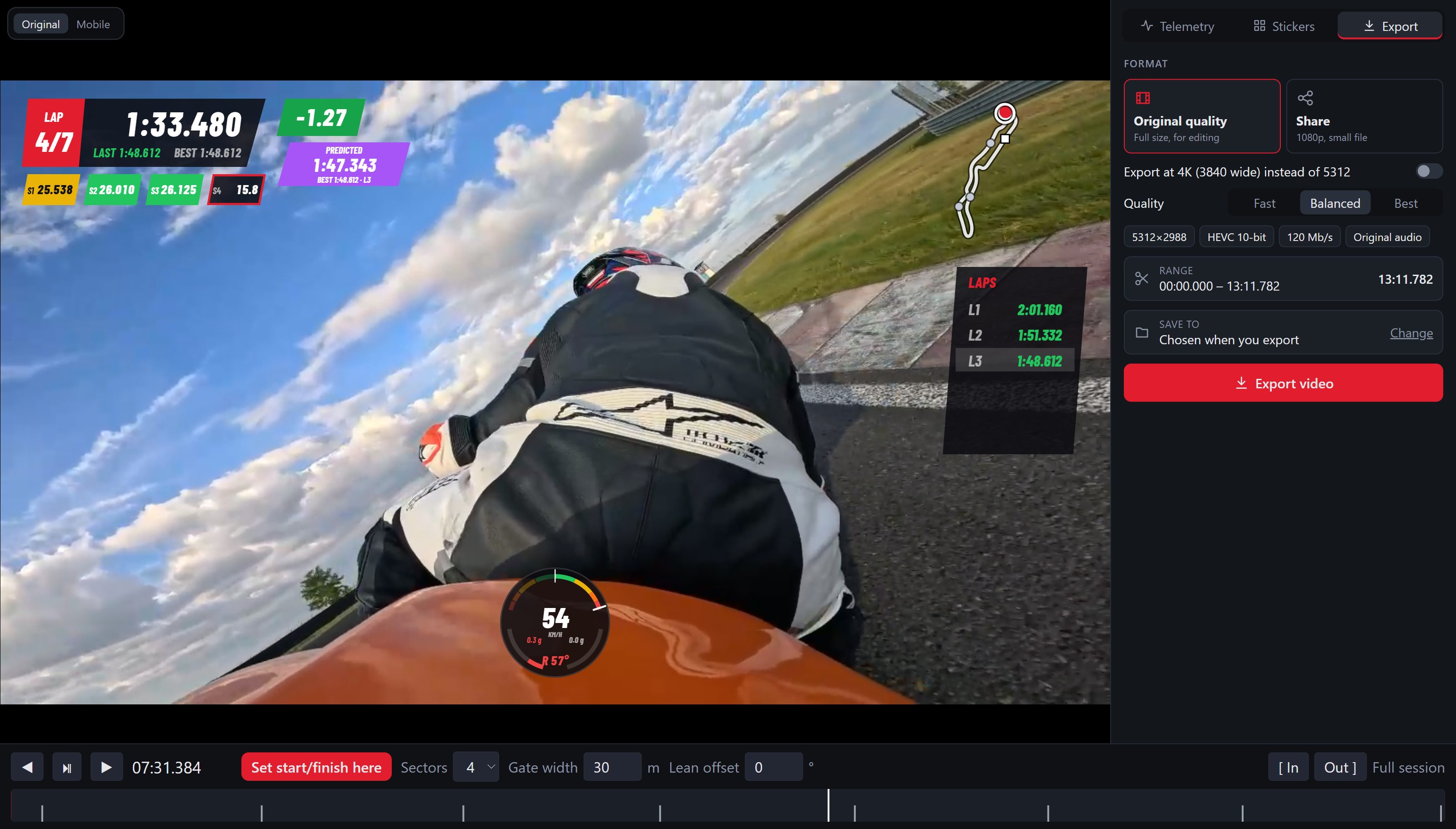Click the Telemetry waveform icon
The image size is (1456, 829).
click(1147, 25)
